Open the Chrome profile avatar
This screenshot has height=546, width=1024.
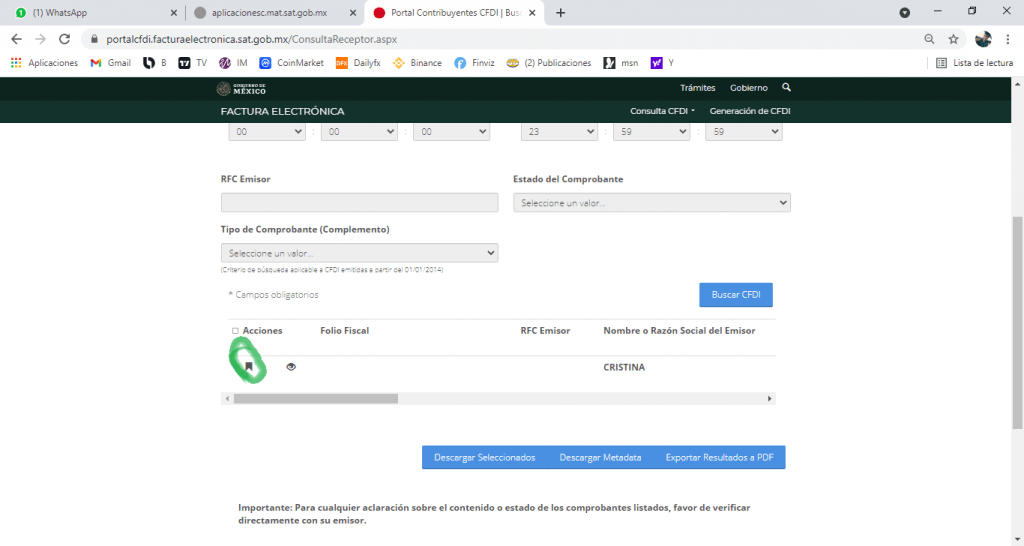(983, 39)
